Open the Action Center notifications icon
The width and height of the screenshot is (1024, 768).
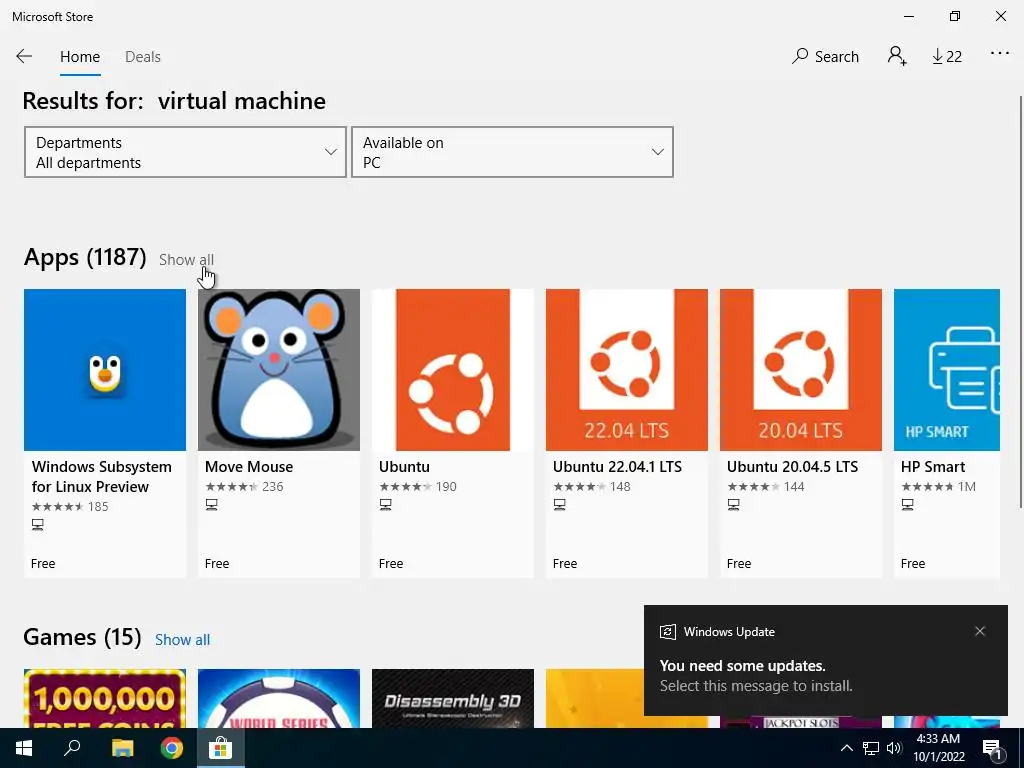pyautogui.click(x=993, y=748)
